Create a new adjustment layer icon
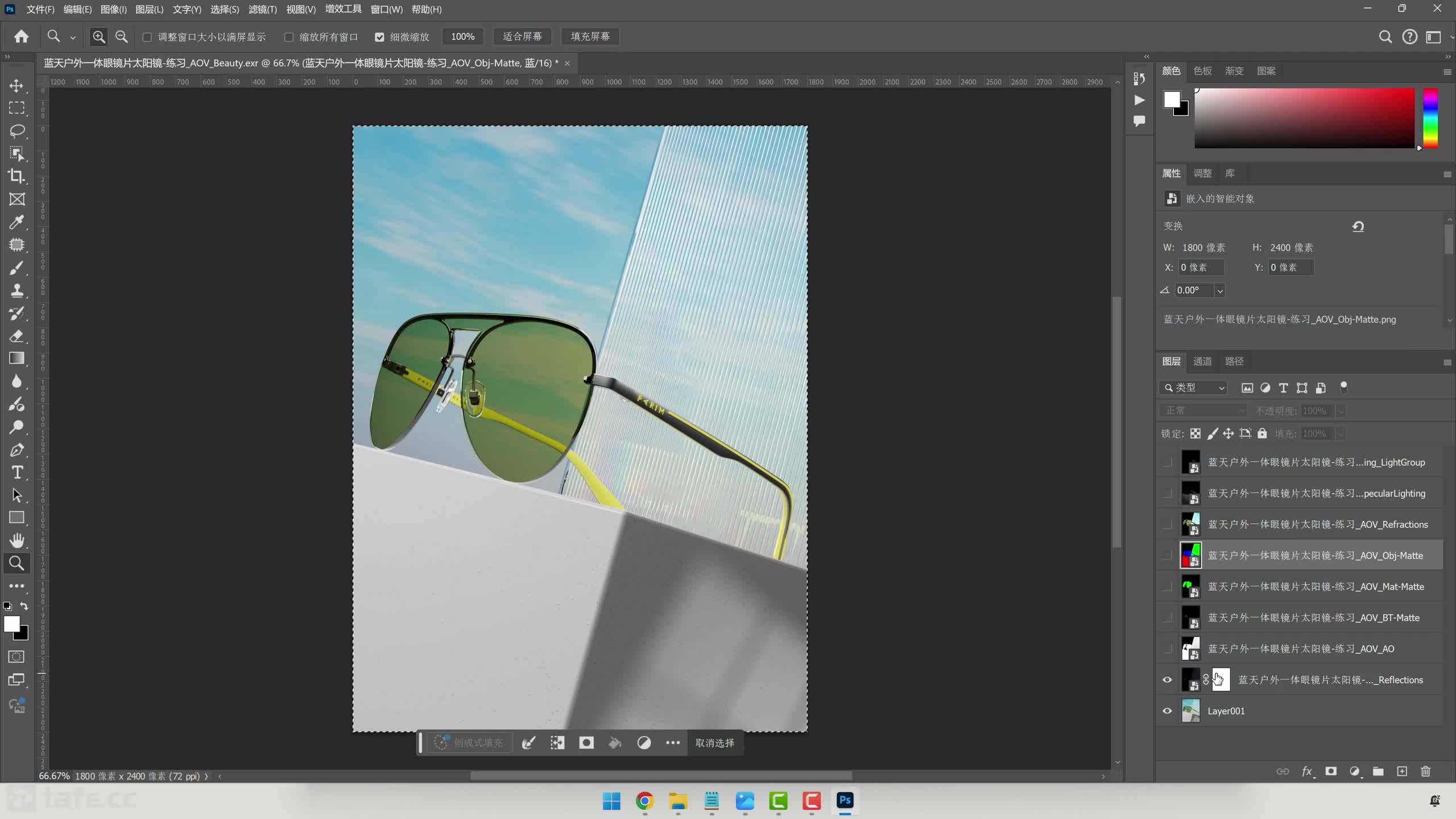Image resolution: width=1456 pixels, height=819 pixels. click(1355, 771)
